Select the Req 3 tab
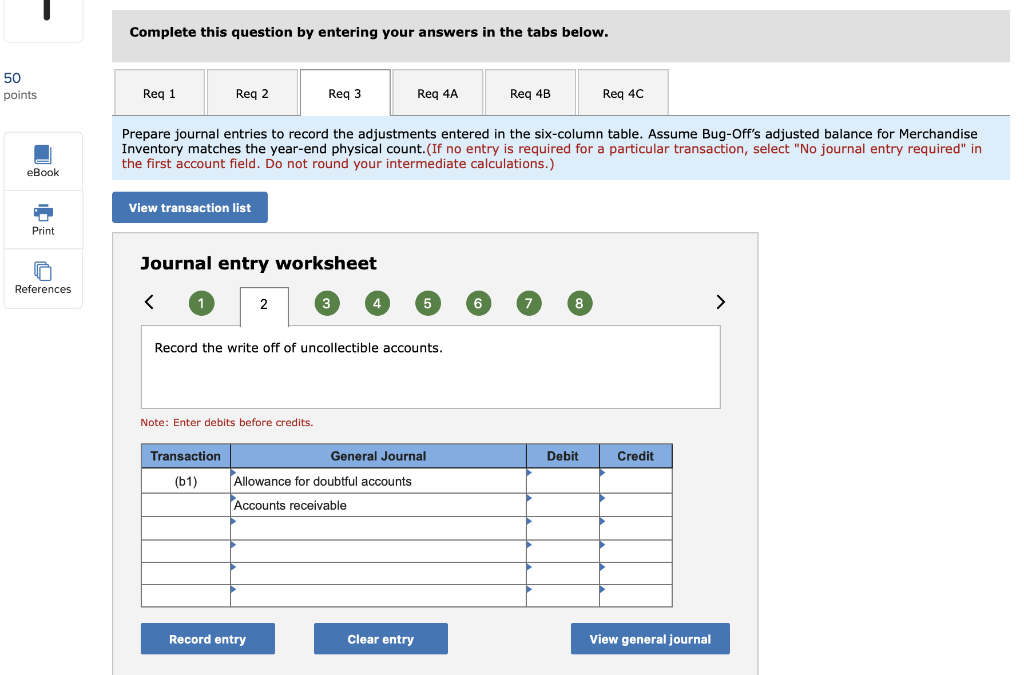The width and height of the screenshot is (1024, 675). (345, 93)
